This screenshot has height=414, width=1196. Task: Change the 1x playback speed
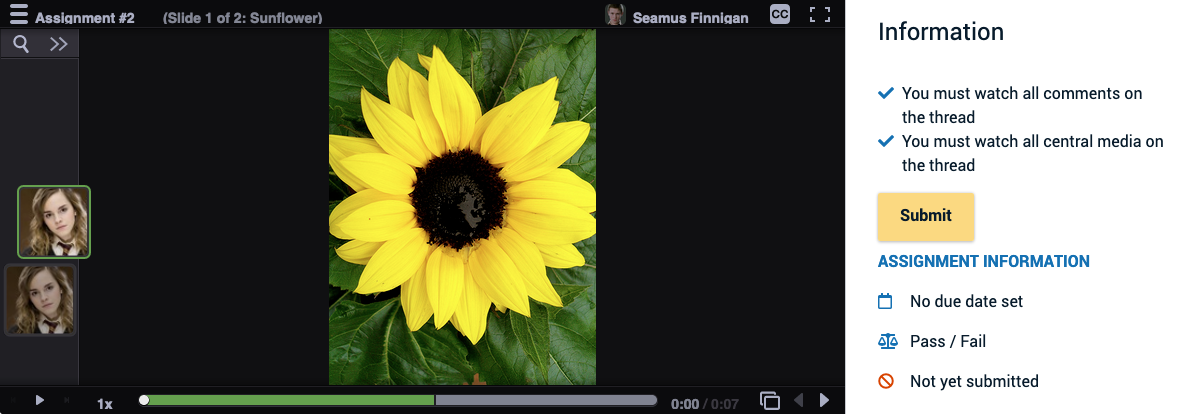coord(104,403)
